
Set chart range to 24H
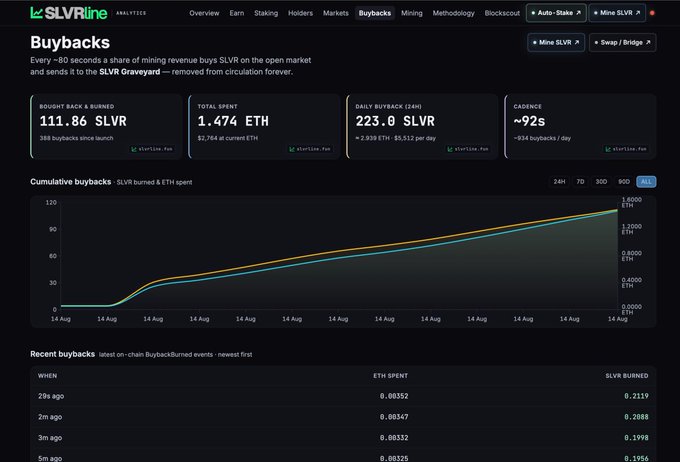click(x=559, y=182)
